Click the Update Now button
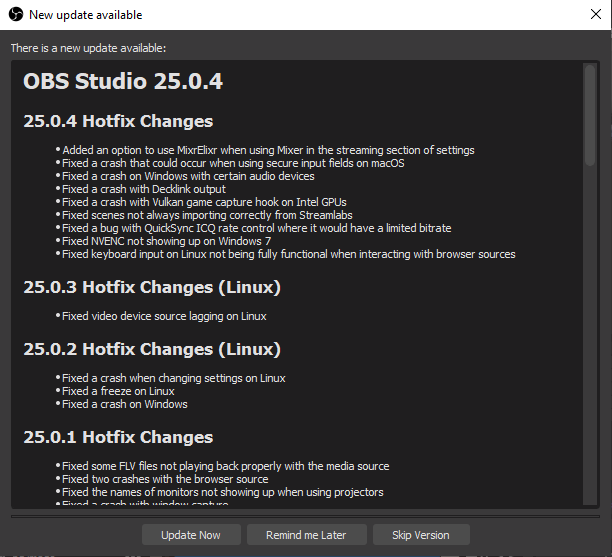612x557 pixels. point(191,535)
